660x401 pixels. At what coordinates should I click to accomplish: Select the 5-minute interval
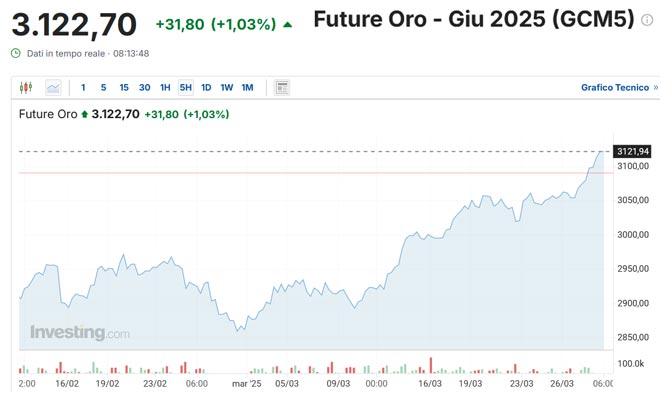103,88
